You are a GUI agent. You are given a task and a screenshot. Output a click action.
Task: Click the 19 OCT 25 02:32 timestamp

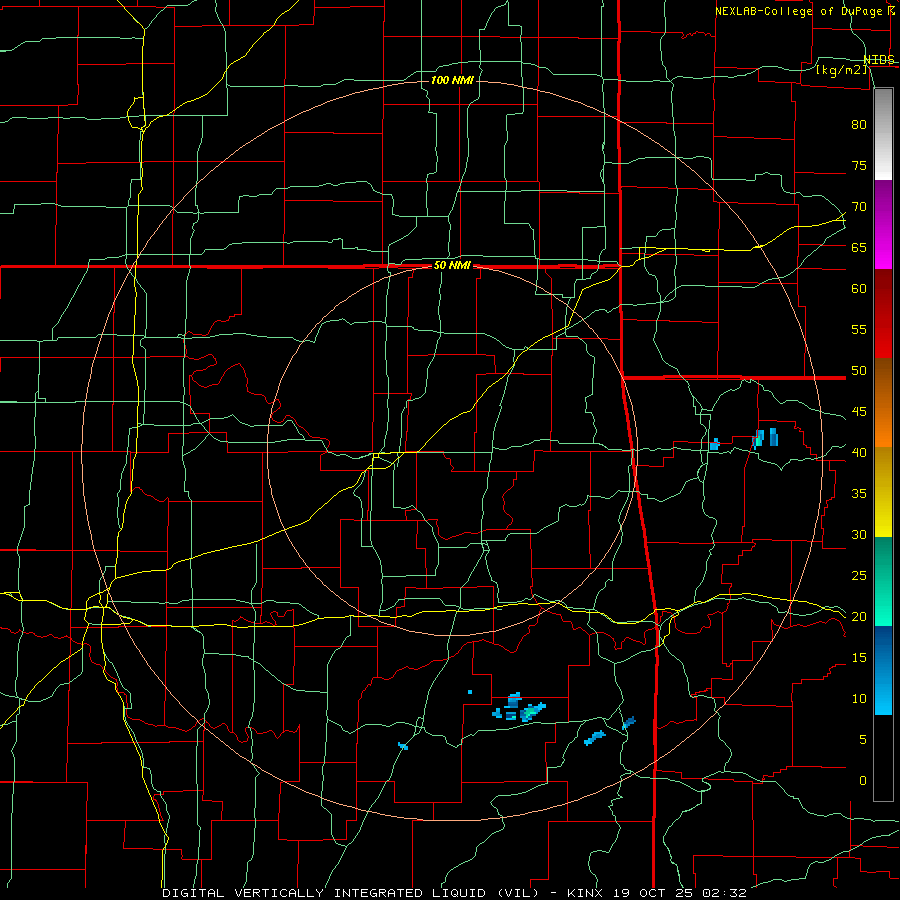click(680, 893)
